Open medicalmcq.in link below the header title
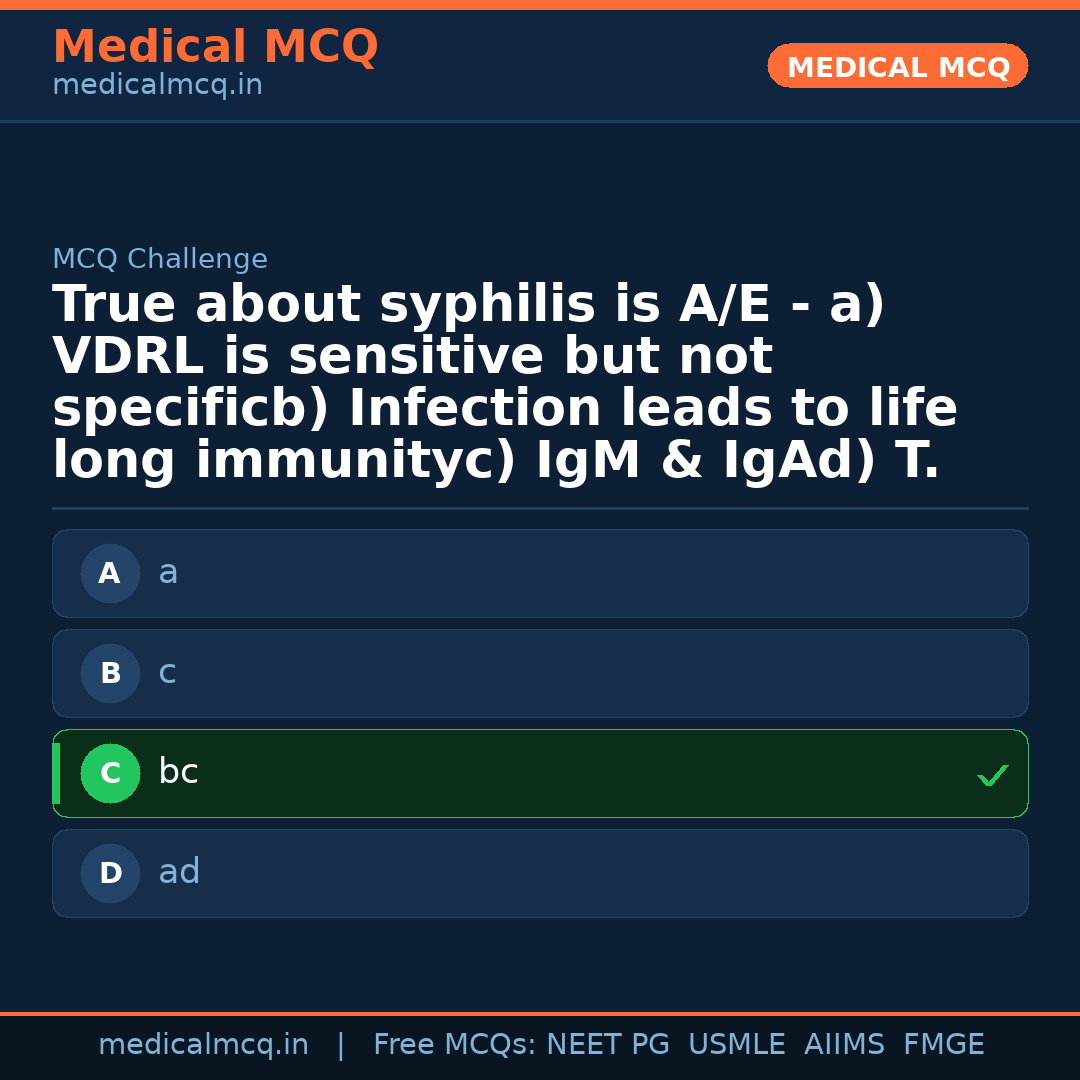Screen dimensions: 1080x1080 pos(157,86)
